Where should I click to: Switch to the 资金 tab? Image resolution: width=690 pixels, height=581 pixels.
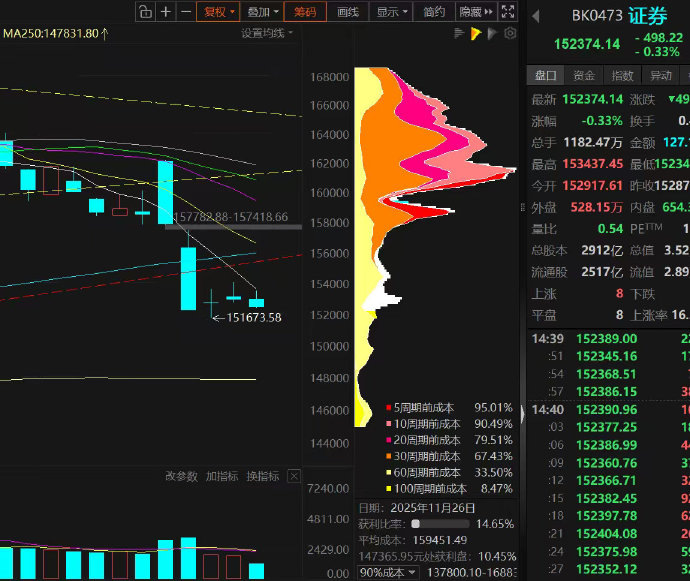coord(584,75)
